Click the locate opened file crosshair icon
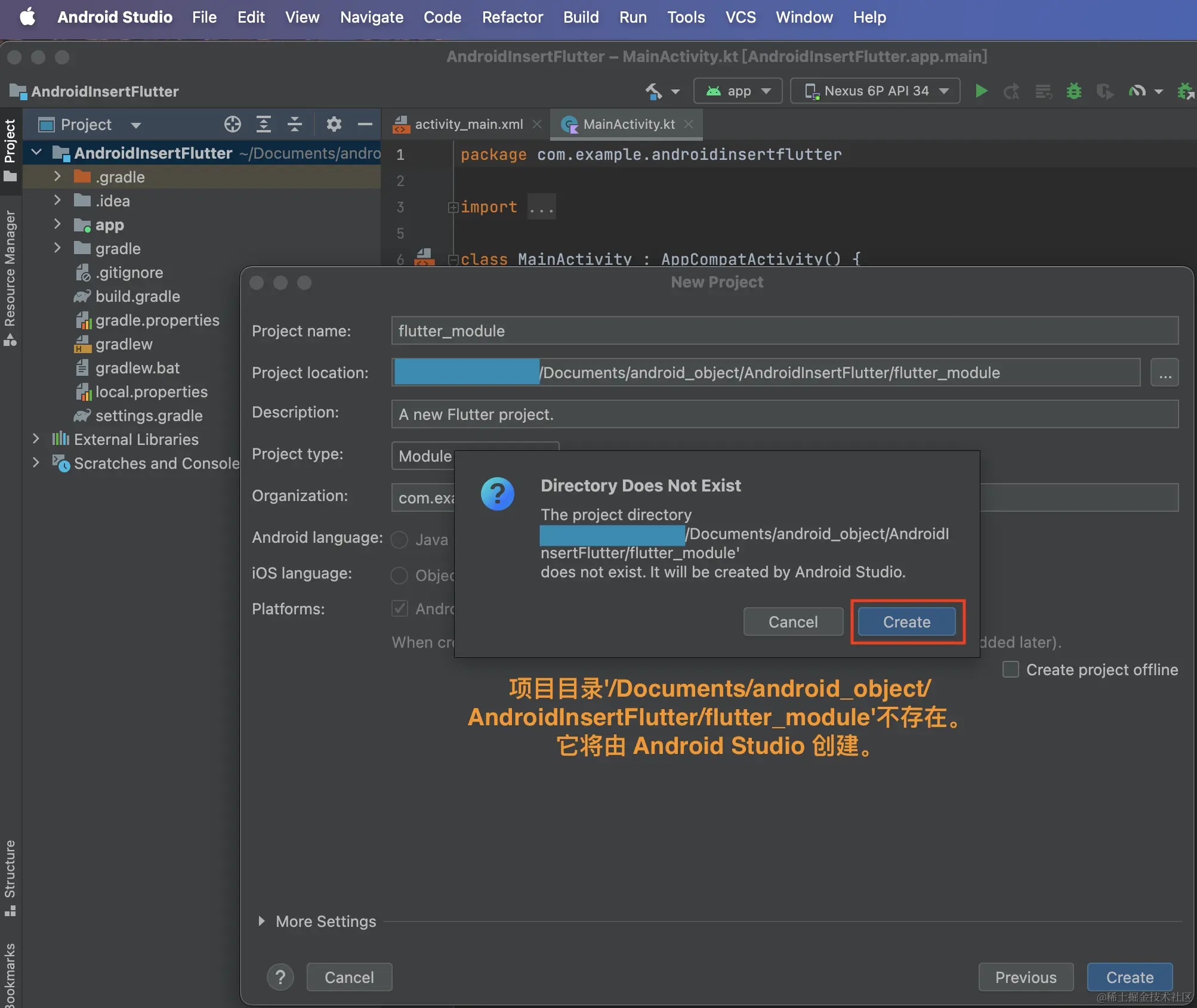 [232, 124]
